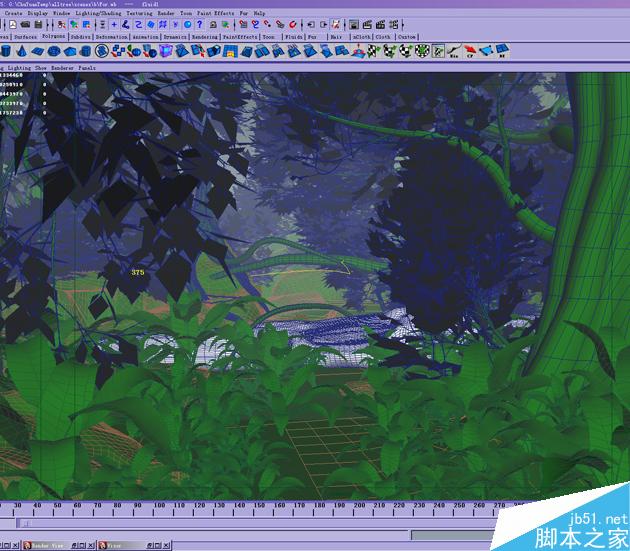Open the viewport Panels menu
Screen dimensions: 630x551
(87, 68)
